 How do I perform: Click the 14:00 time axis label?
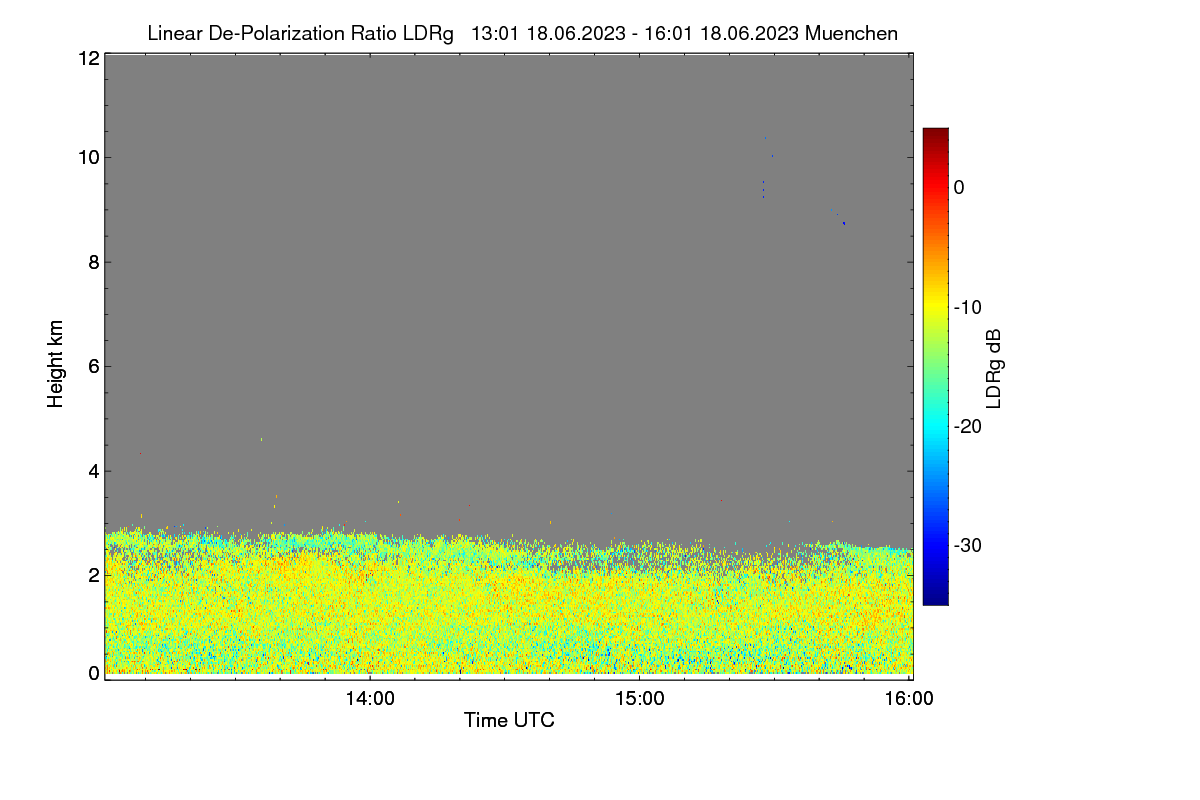click(x=370, y=700)
